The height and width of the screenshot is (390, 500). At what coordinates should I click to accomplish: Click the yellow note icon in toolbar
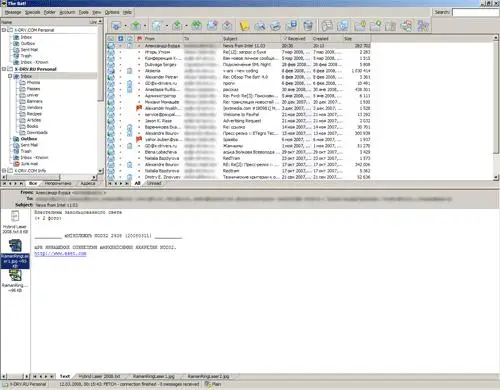tap(244, 26)
